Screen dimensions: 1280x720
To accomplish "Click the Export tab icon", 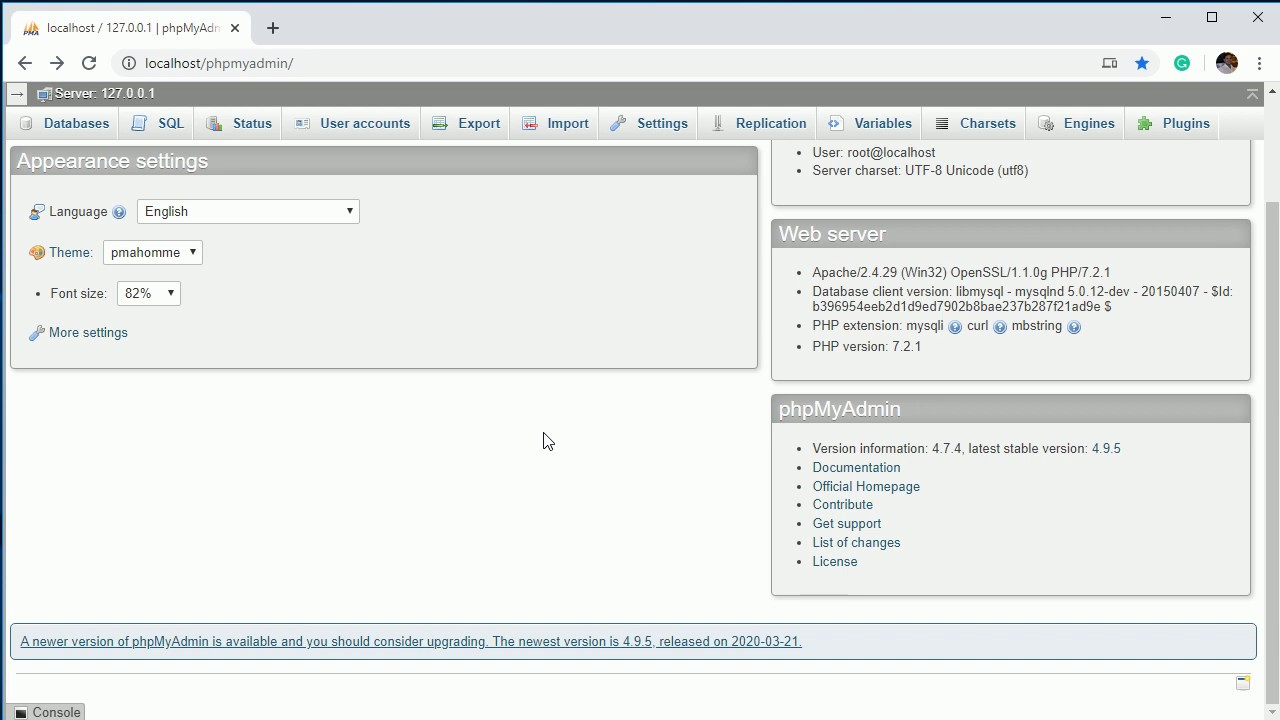I will pos(440,124).
